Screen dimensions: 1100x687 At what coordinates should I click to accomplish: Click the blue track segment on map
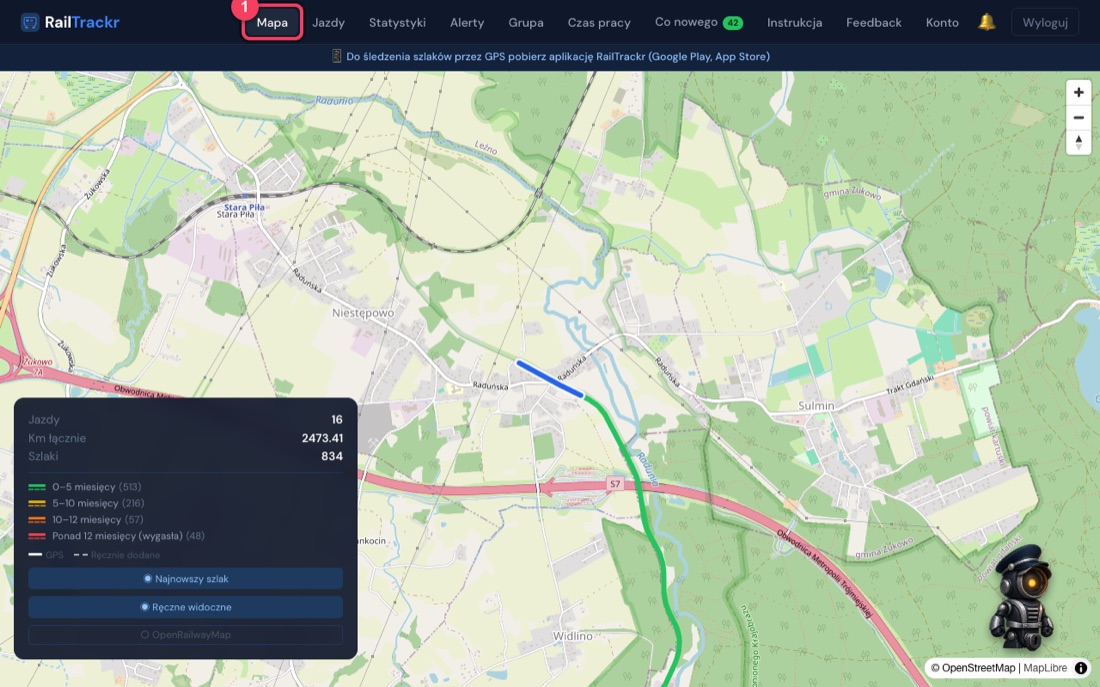point(550,379)
